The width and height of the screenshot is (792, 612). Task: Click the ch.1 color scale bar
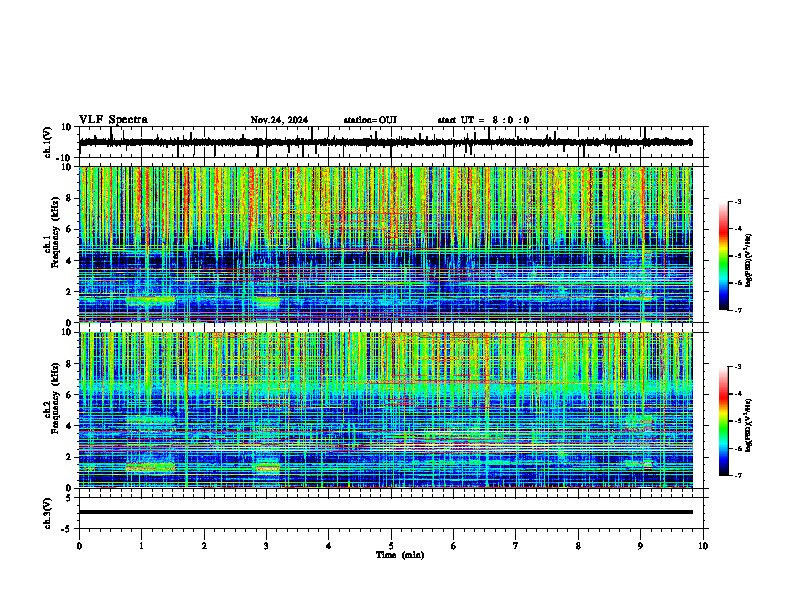tap(724, 256)
